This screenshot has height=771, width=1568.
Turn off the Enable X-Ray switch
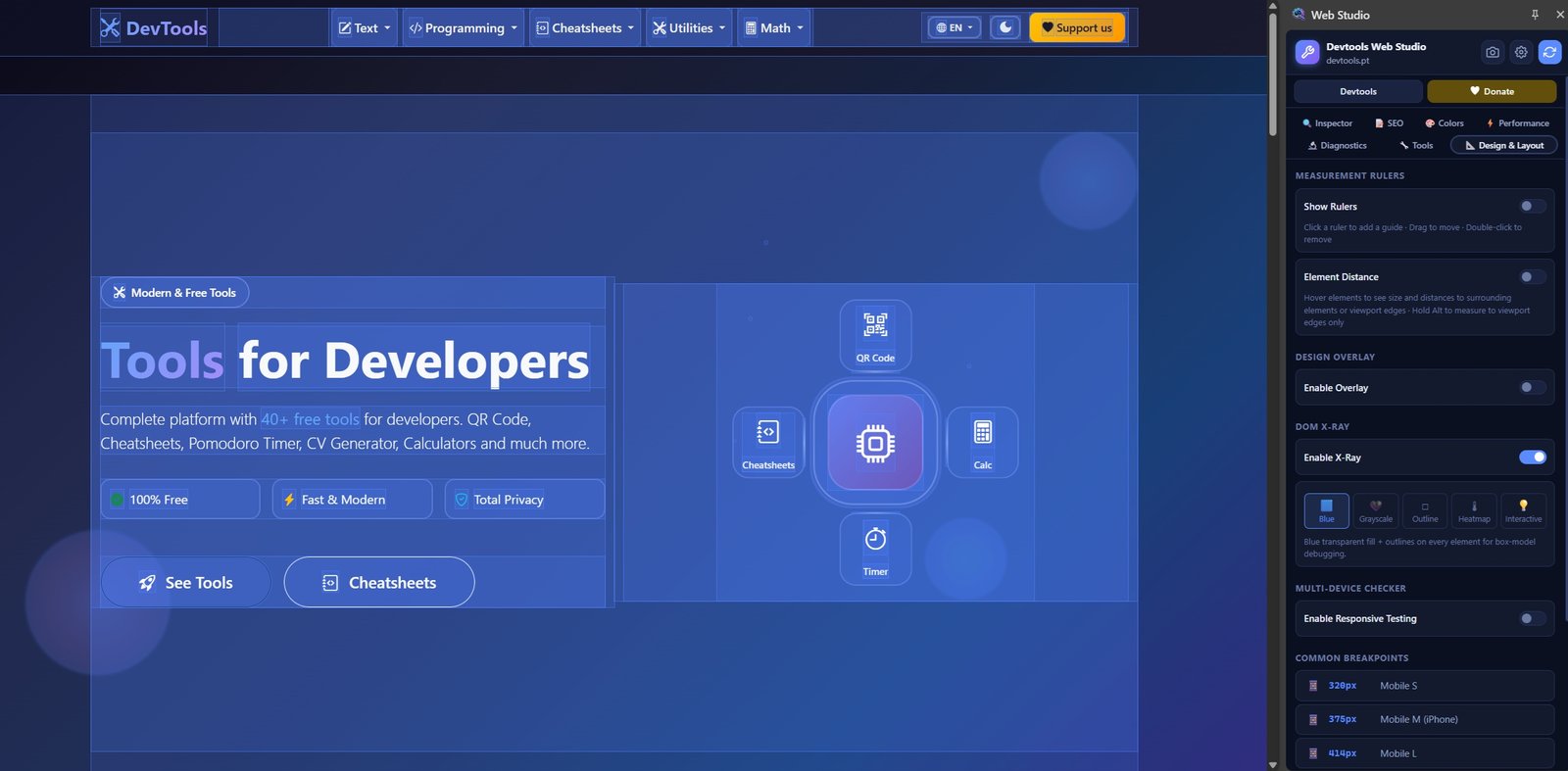(x=1533, y=457)
